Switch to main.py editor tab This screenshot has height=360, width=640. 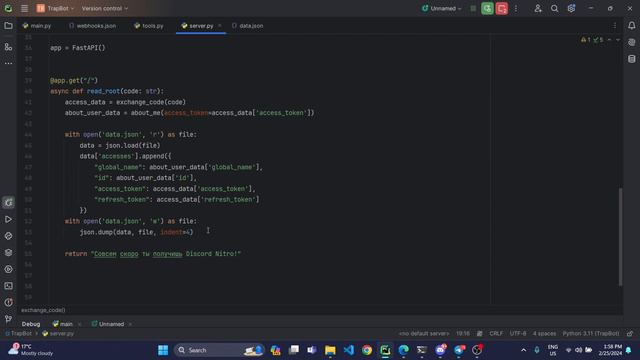(37, 26)
